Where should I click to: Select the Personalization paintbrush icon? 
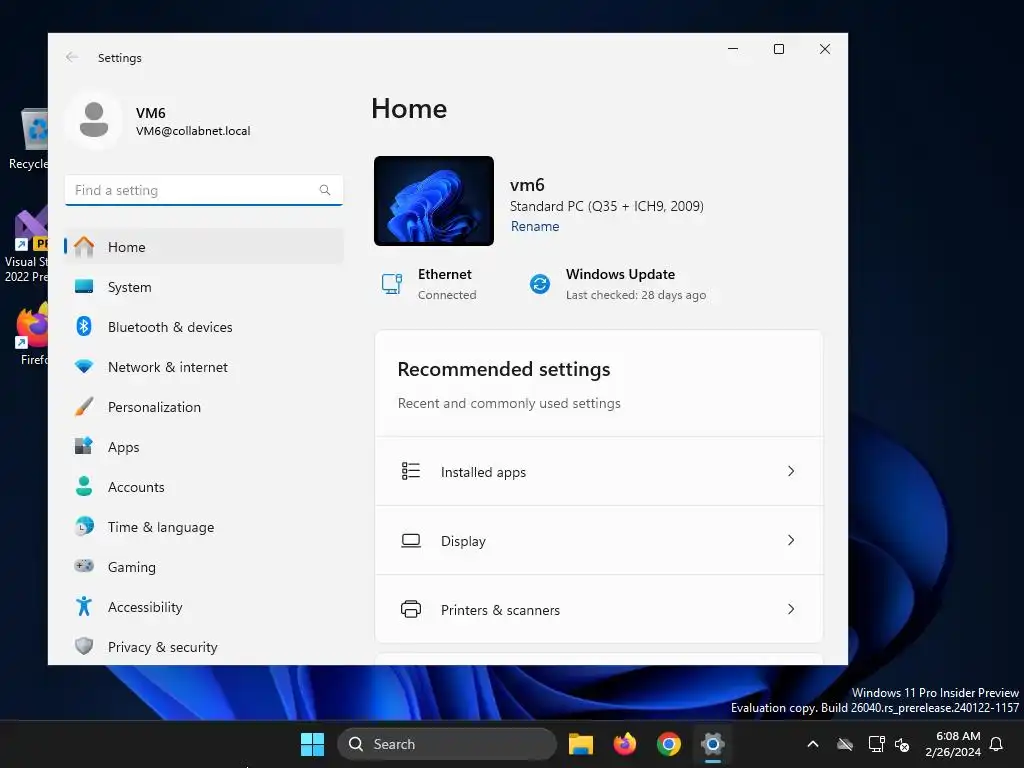coord(84,407)
